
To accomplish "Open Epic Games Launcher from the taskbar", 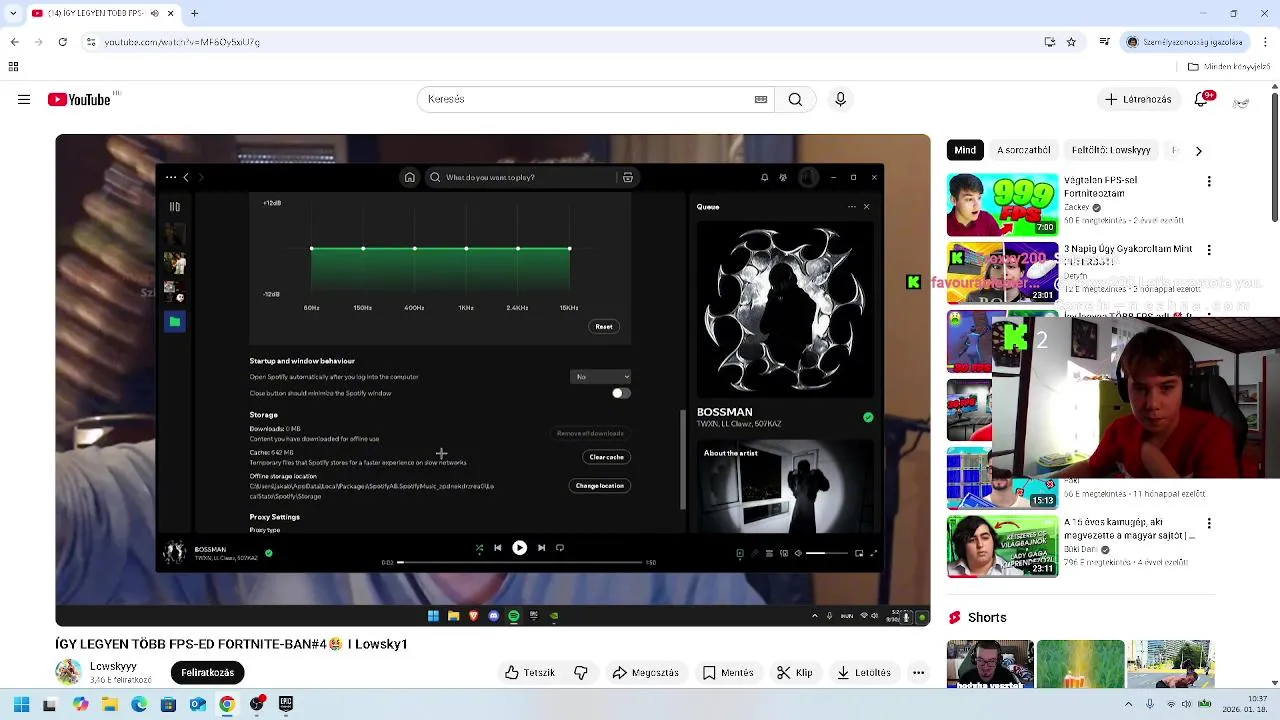I will point(285,704).
